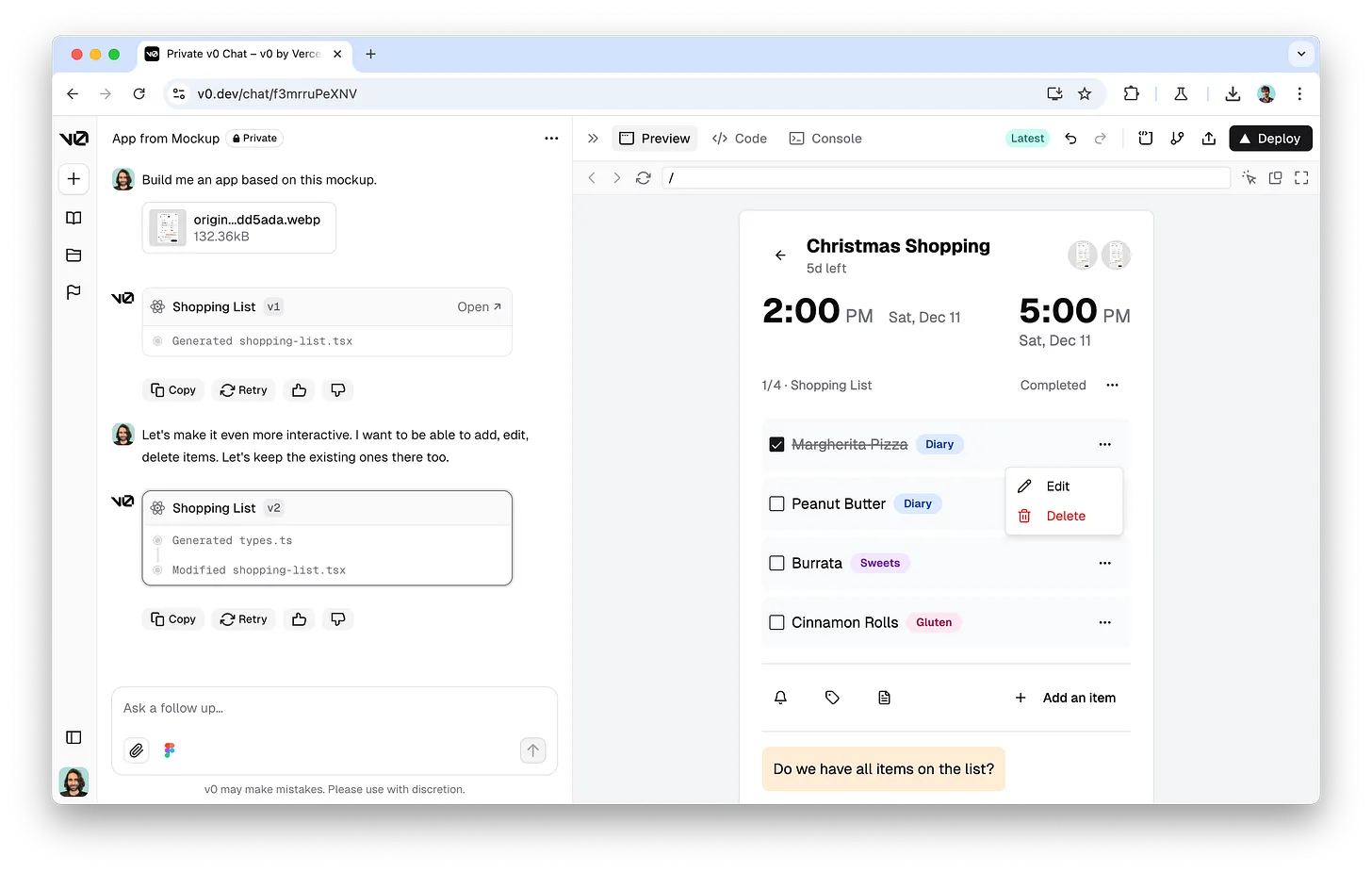Reload the browser page
This screenshot has width=1372, height=873.
(x=139, y=93)
